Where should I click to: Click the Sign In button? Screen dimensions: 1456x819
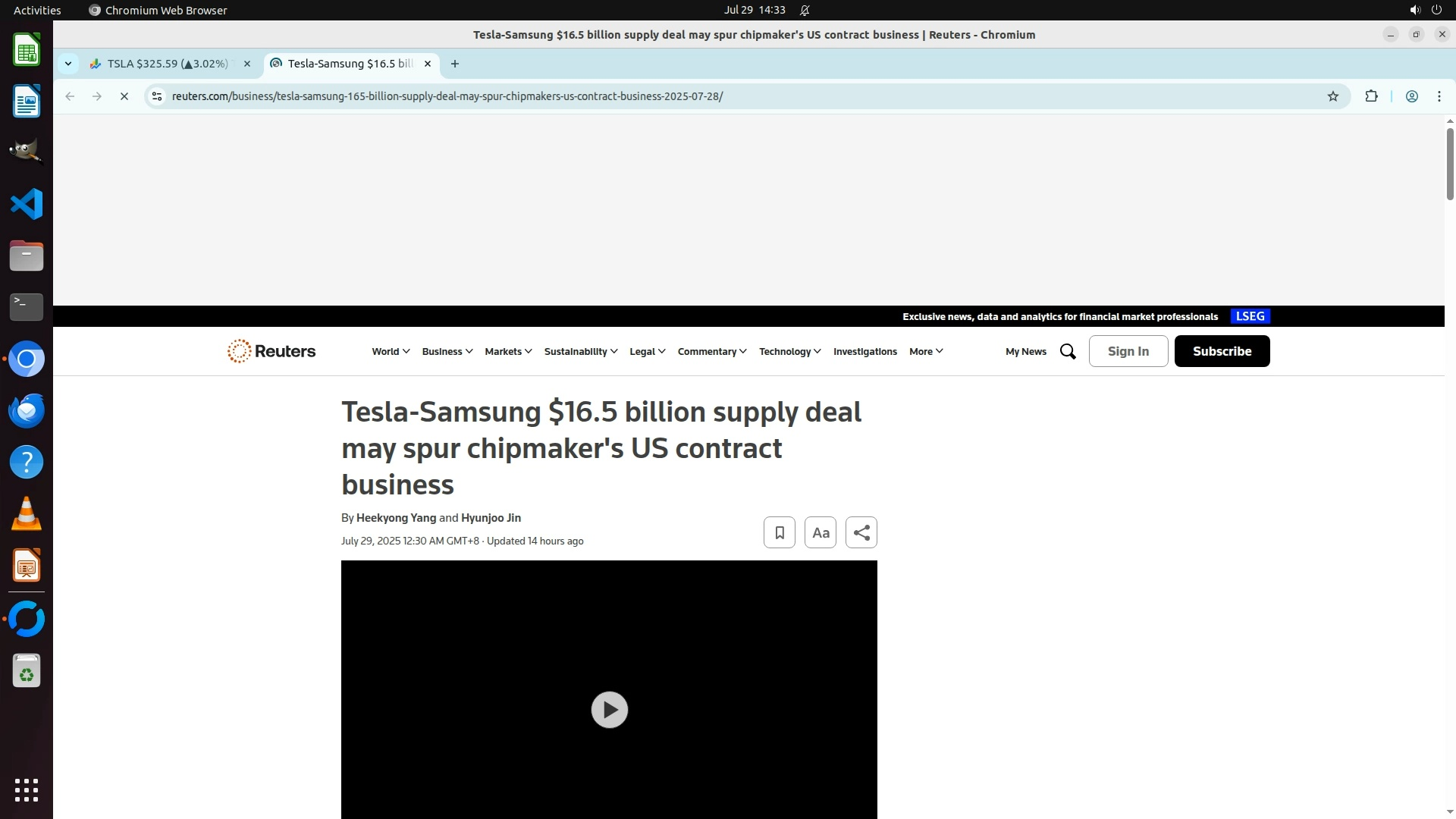tap(1128, 351)
